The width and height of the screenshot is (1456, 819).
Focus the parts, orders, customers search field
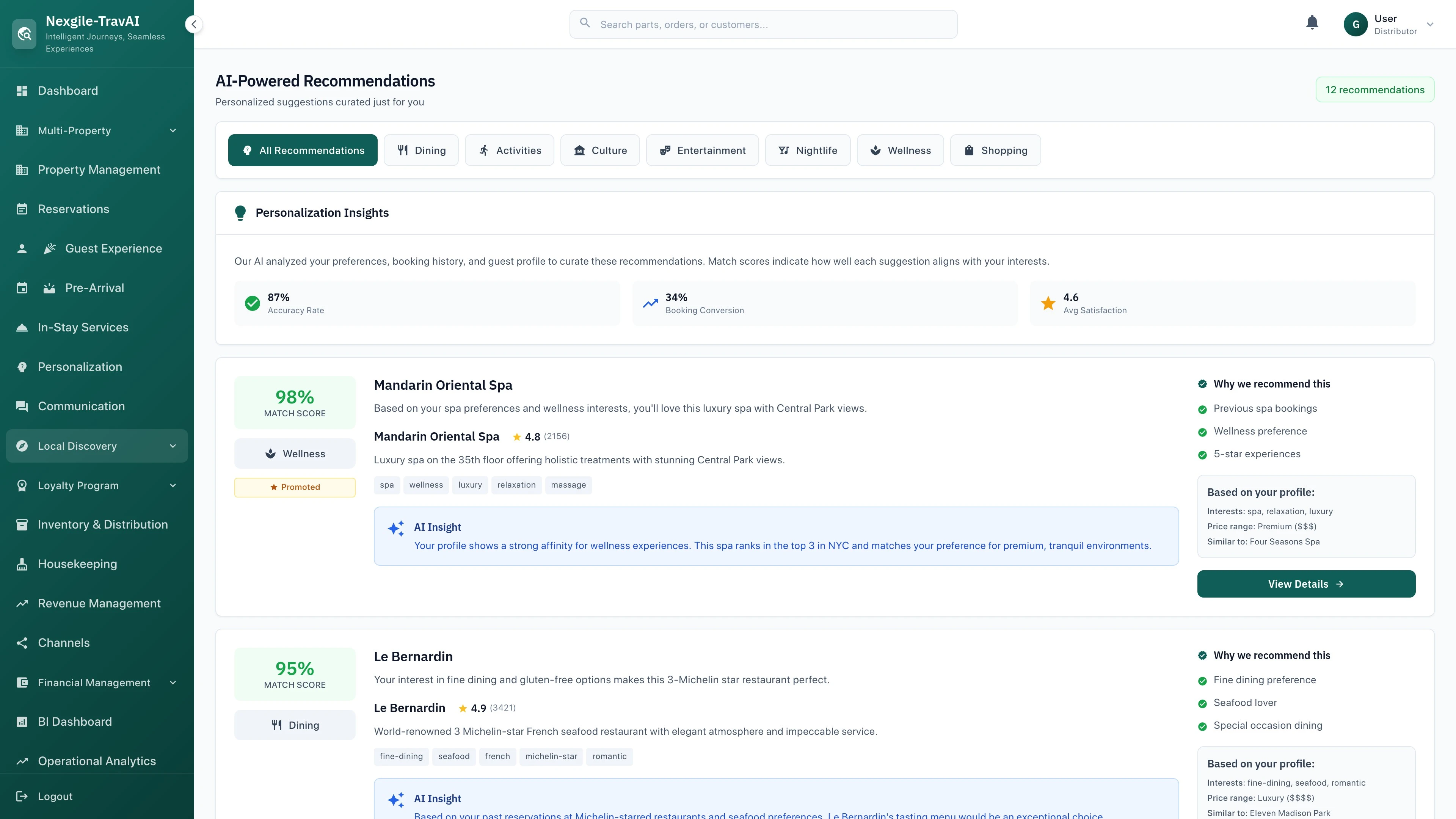click(x=763, y=24)
